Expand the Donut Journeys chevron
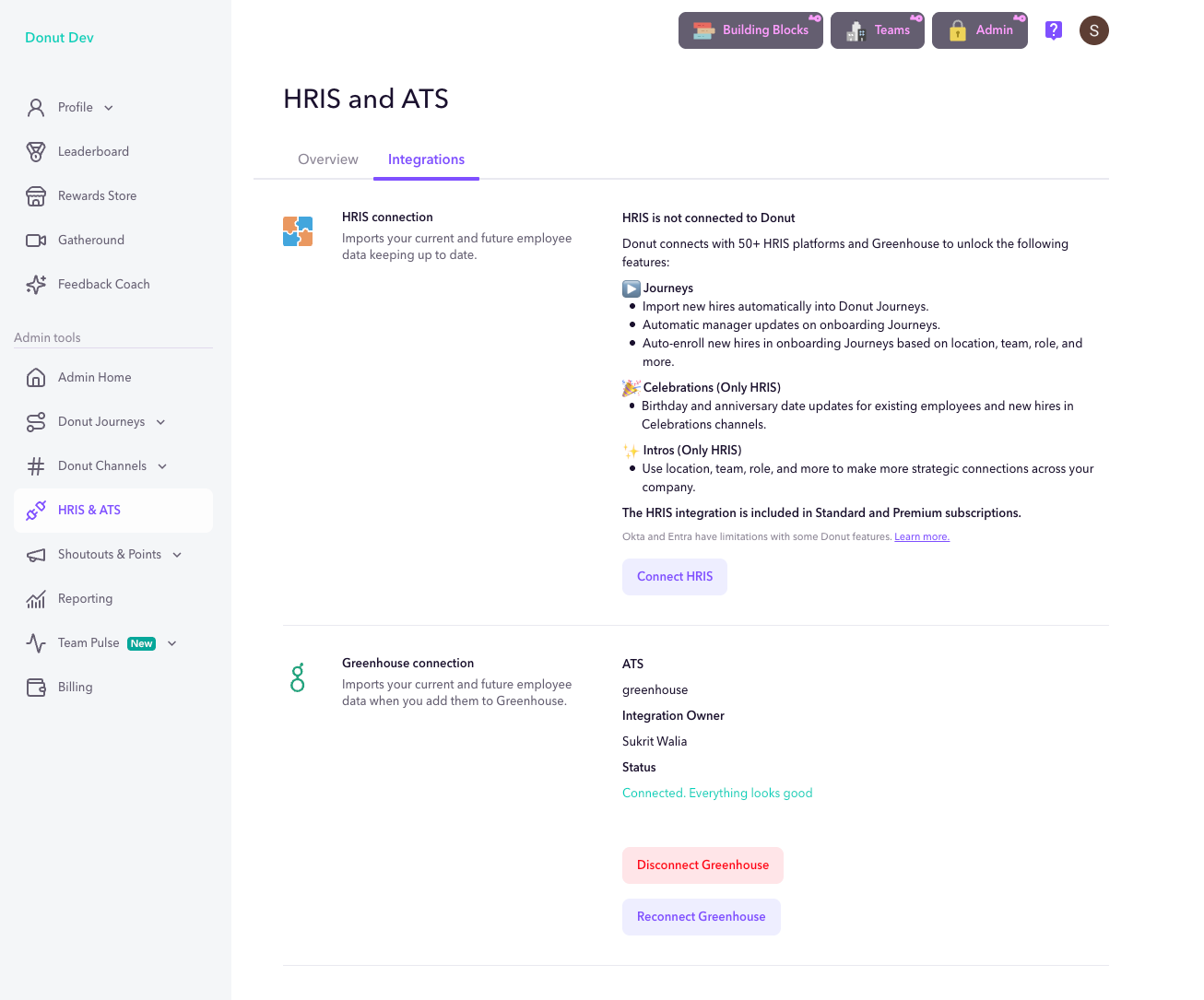This screenshot has width=1204, height=1000. coord(160,422)
